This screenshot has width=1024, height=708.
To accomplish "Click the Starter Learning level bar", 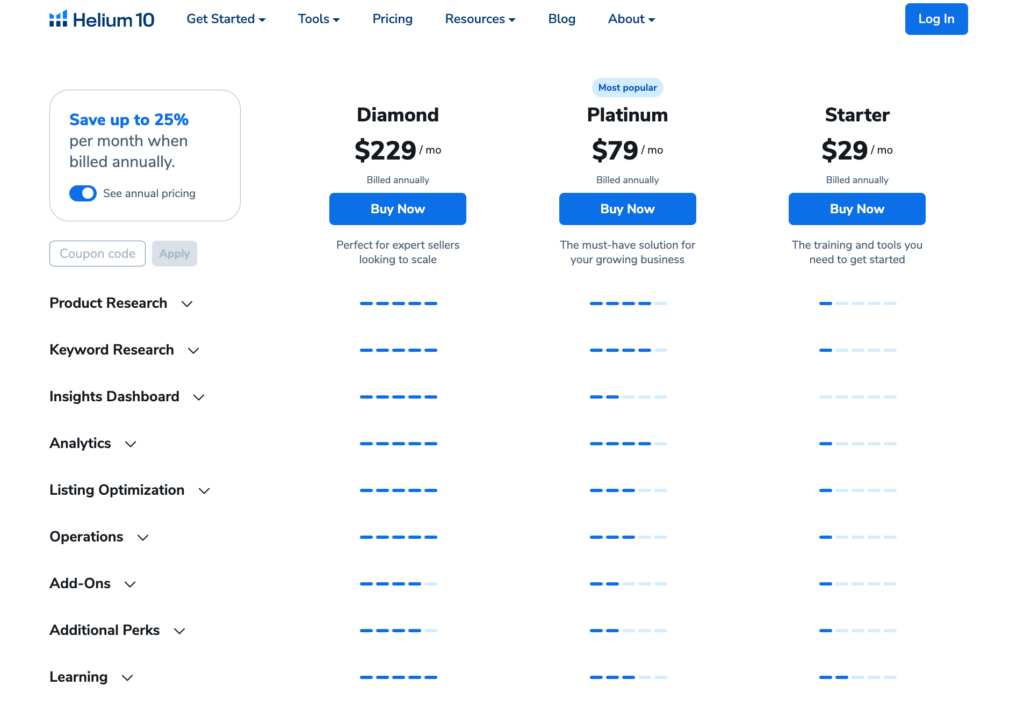I will pos(858,677).
